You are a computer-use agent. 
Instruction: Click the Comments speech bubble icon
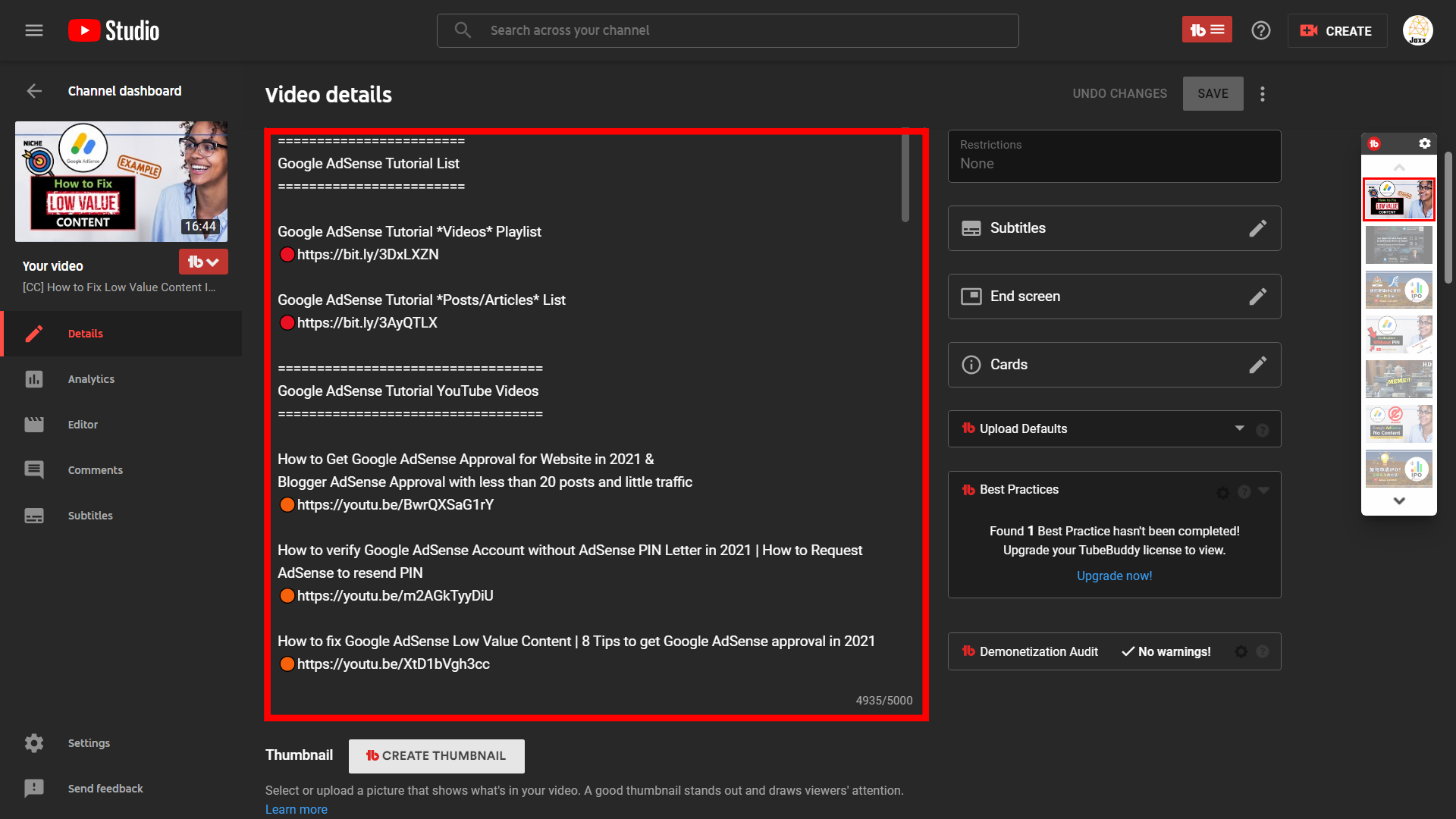34,470
